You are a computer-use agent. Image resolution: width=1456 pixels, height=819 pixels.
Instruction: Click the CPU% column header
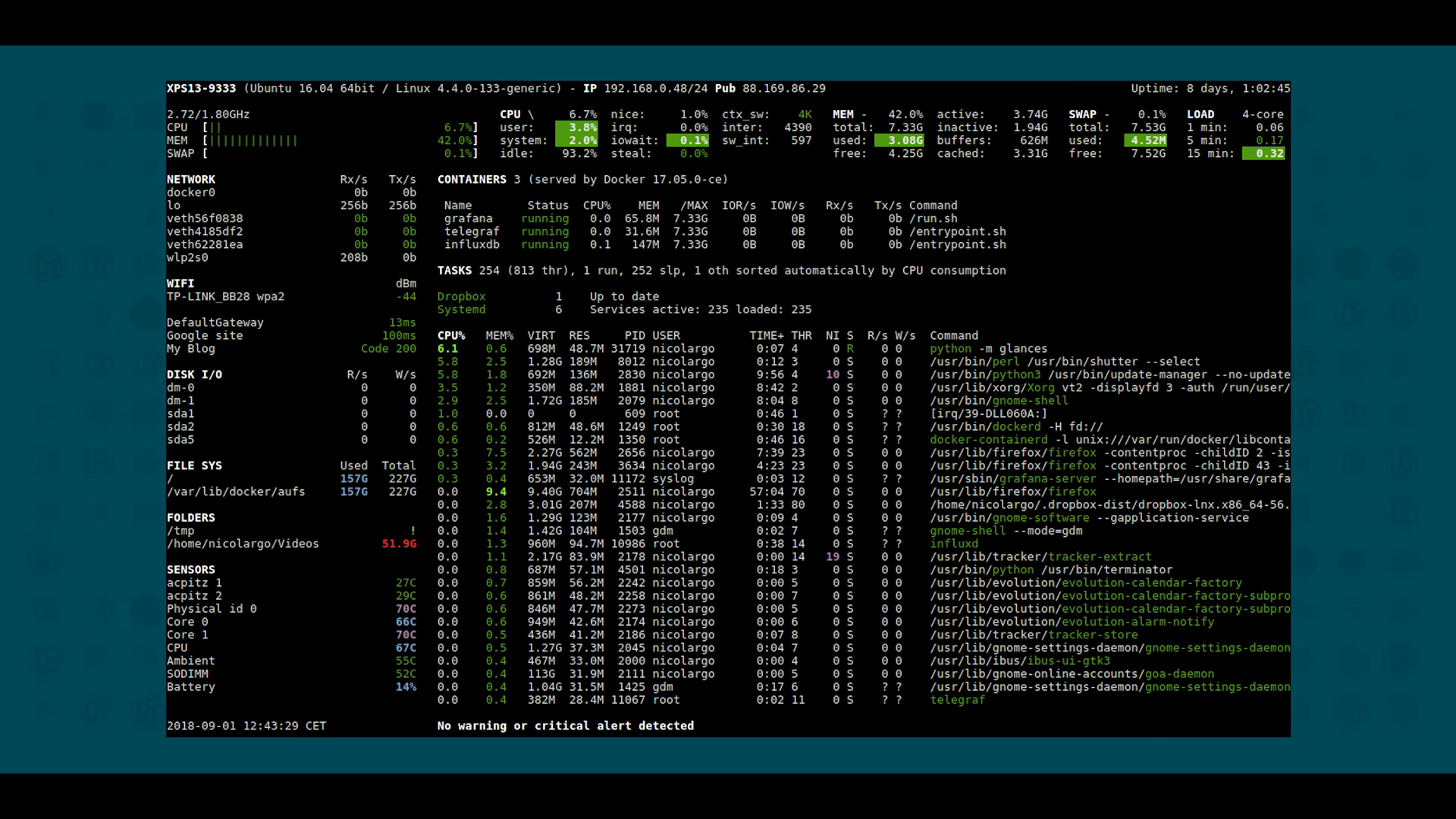tap(451, 335)
